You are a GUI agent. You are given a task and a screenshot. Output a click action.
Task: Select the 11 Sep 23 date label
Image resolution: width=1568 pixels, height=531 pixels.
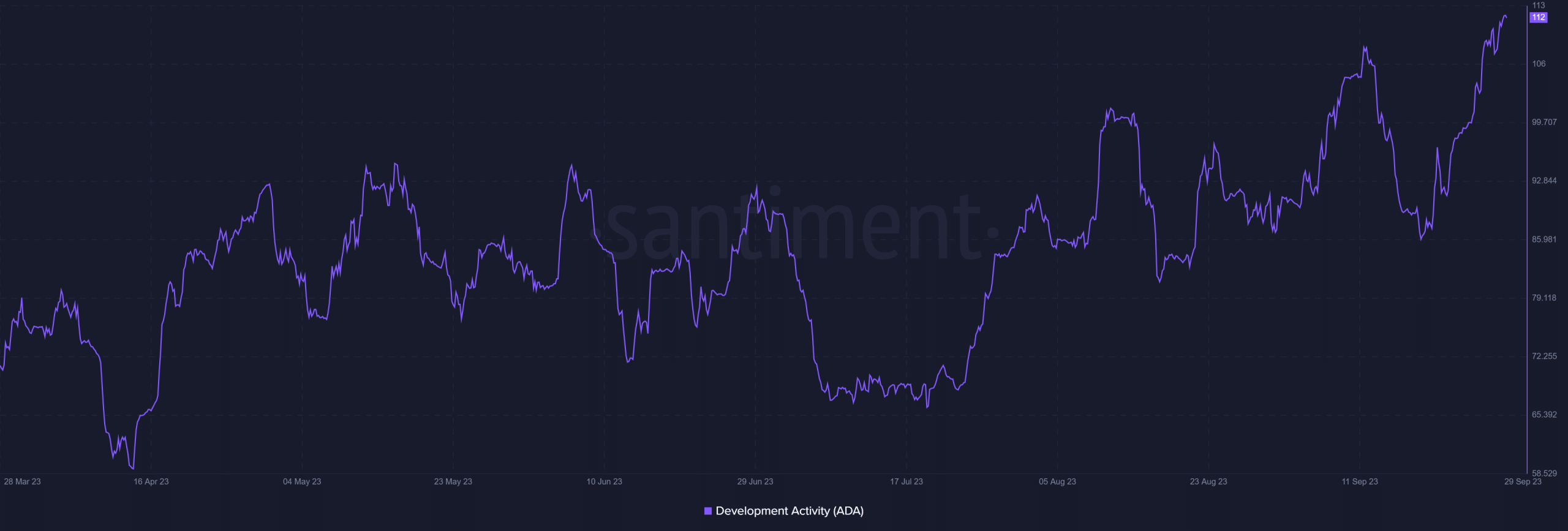click(x=1360, y=481)
